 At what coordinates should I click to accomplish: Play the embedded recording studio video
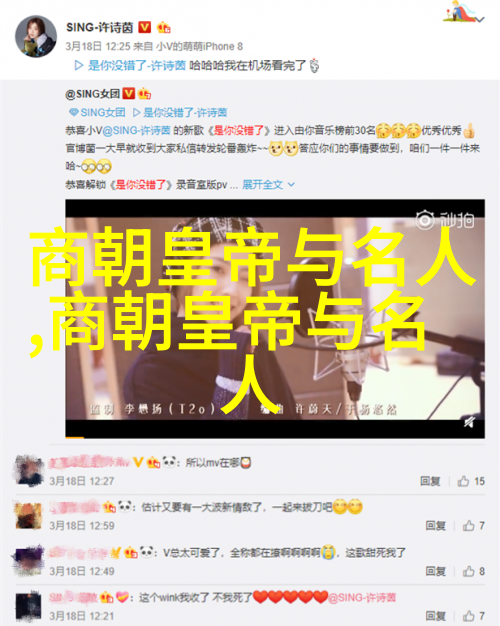(x=275, y=319)
